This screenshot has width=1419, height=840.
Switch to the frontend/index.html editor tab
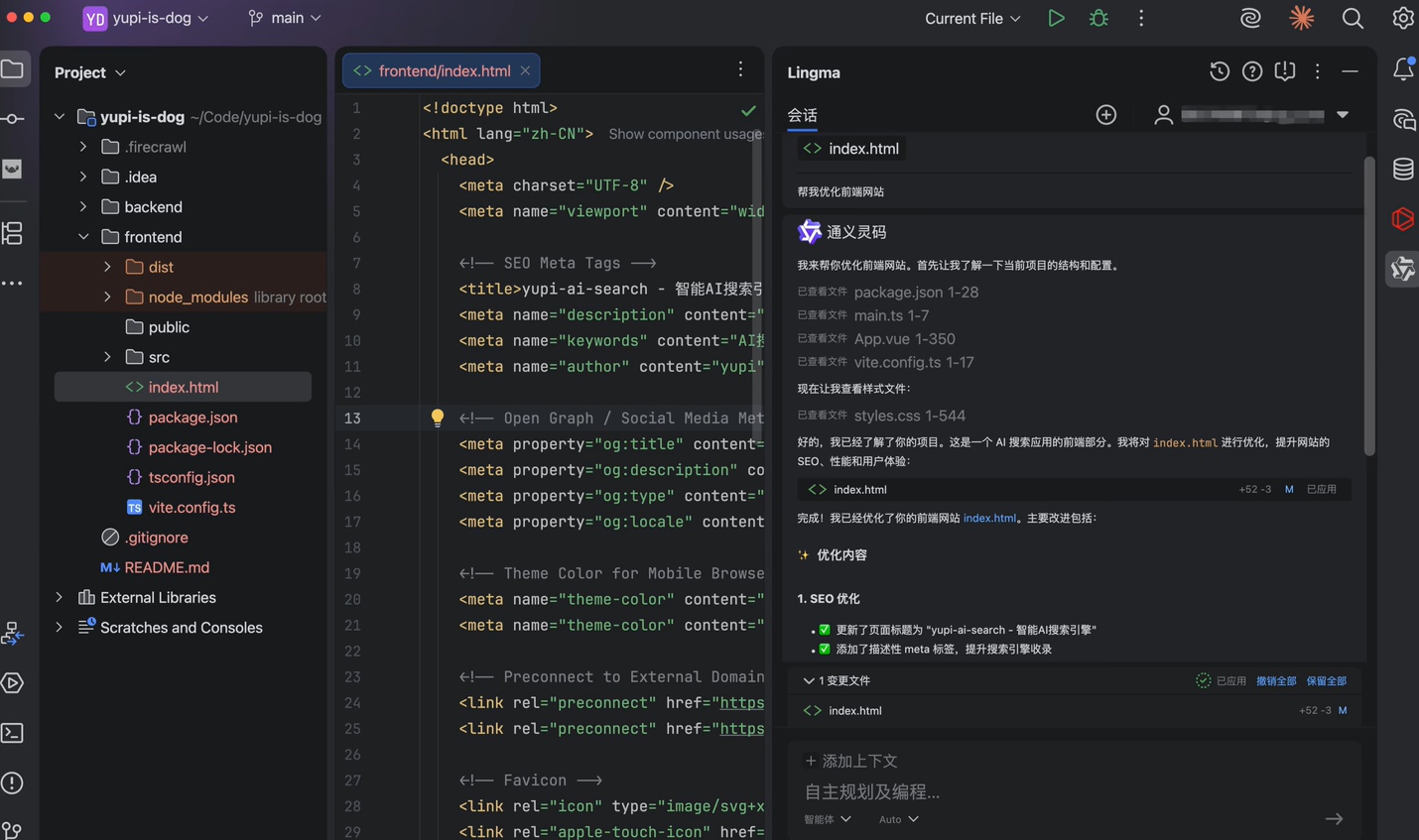point(442,70)
